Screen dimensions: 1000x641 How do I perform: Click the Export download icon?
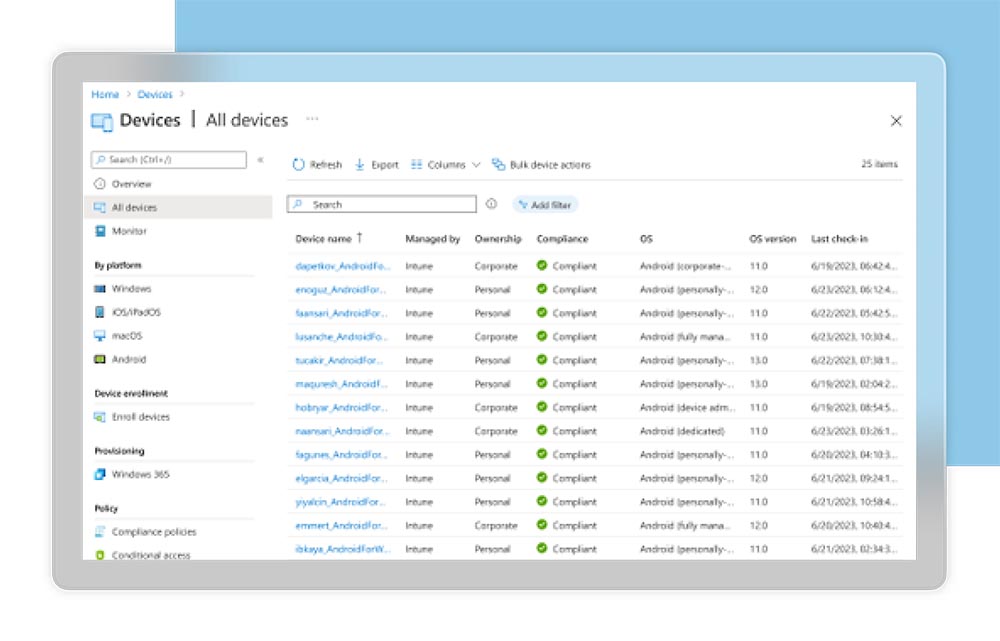click(x=360, y=165)
